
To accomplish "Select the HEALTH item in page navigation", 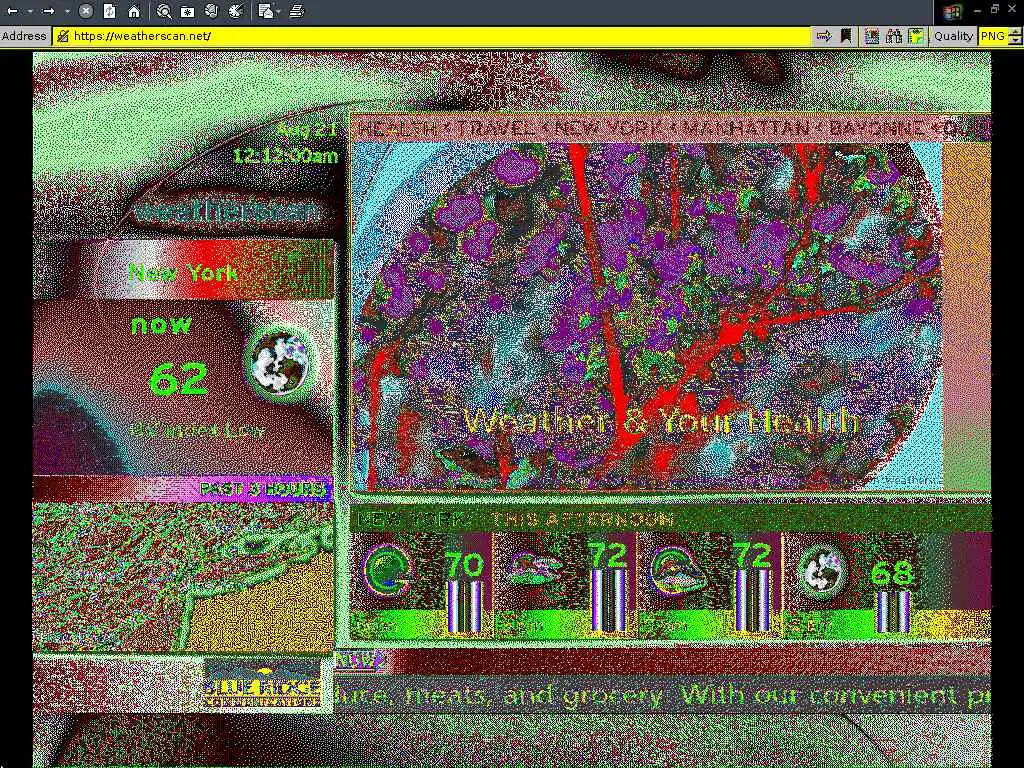I will click(396, 128).
